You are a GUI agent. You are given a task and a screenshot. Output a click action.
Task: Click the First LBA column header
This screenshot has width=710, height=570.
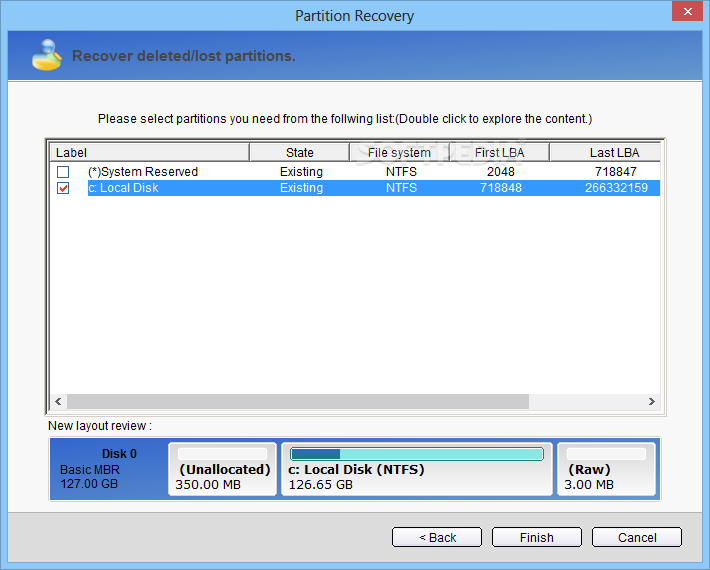point(499,153)
